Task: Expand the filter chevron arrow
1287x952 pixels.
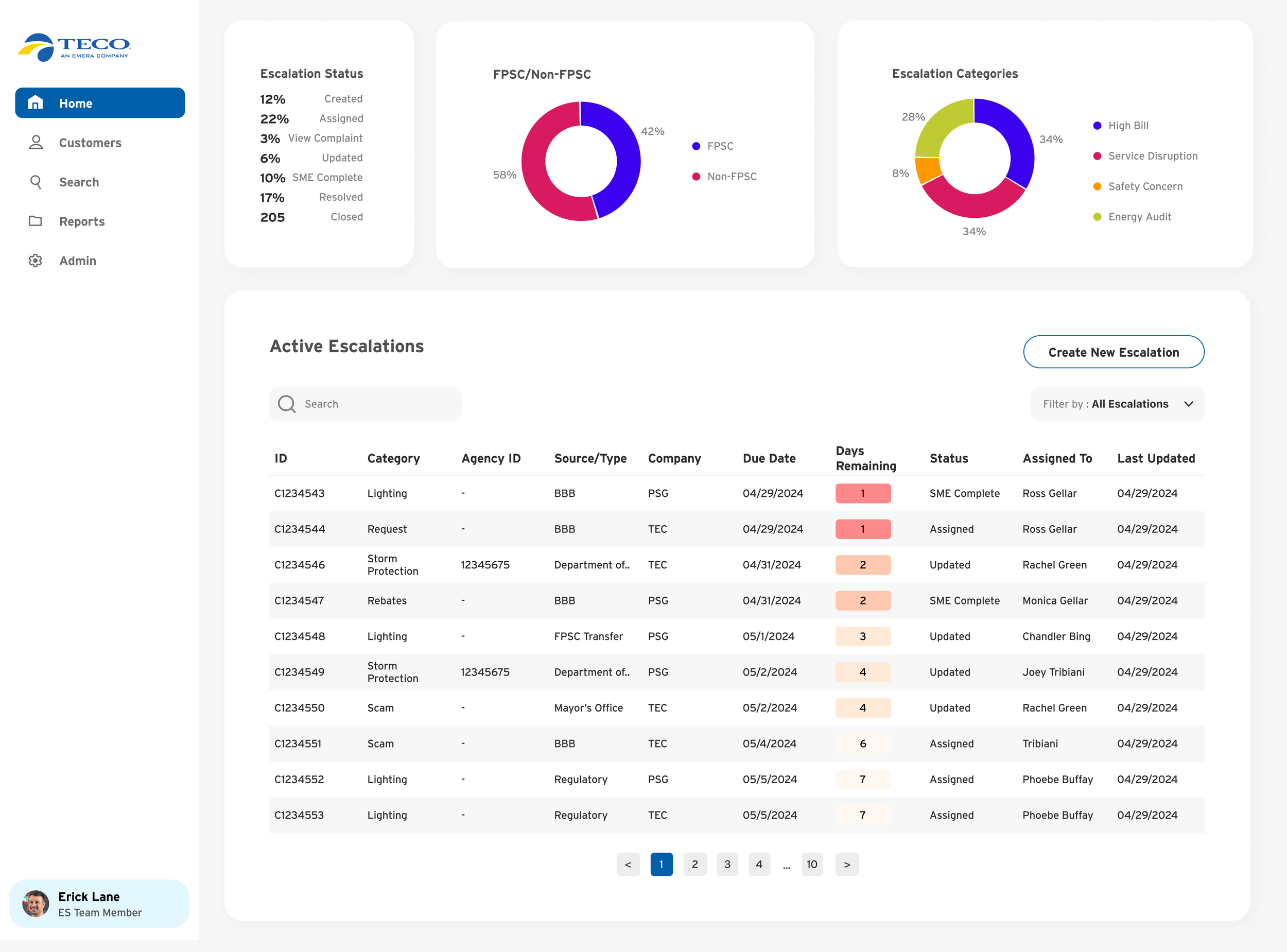Action: pos(1189,404)
